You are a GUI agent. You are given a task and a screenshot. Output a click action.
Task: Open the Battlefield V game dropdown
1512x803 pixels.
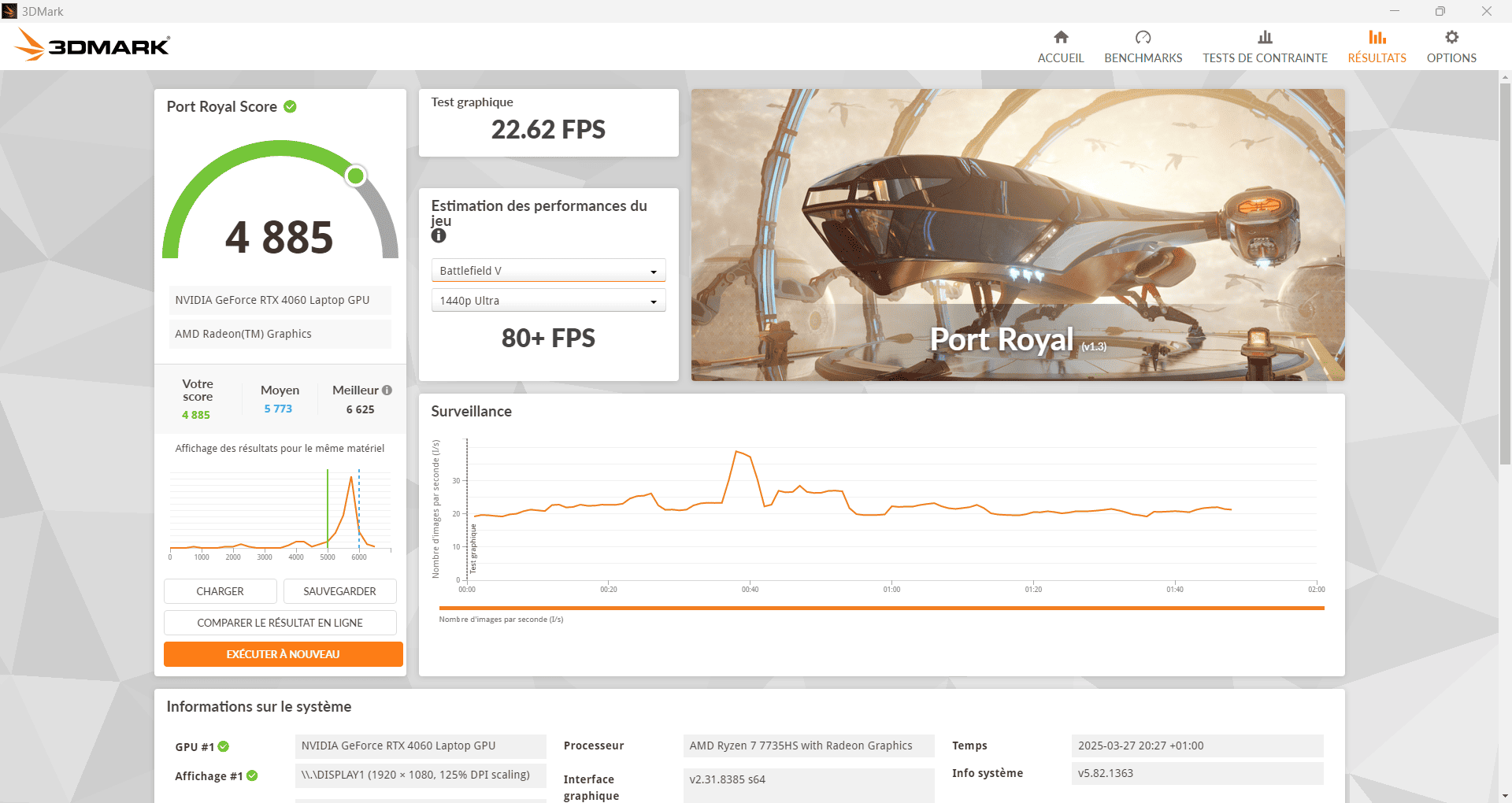(x=548, y=270)
